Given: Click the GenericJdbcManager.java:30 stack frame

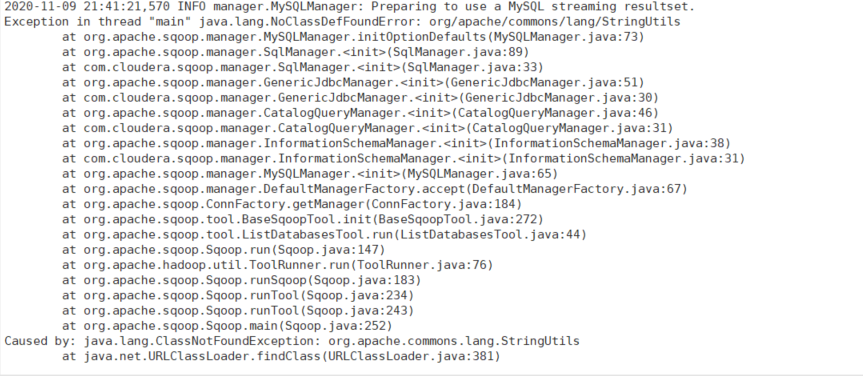Looking at the screenshot, I should pyautogui.click(x=360, y=98).
